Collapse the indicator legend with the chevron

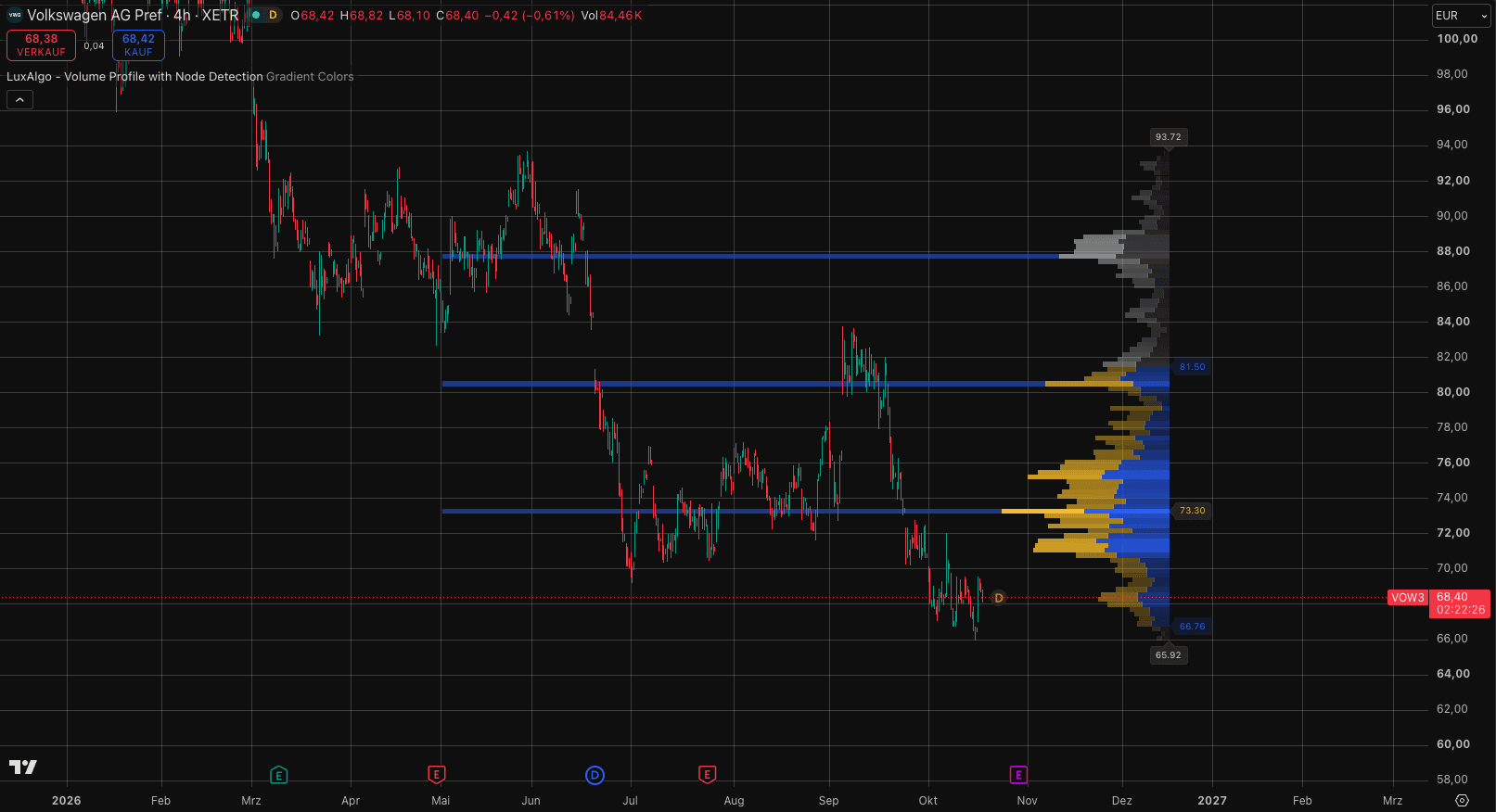pyautogui.click(x=19, y=99)
